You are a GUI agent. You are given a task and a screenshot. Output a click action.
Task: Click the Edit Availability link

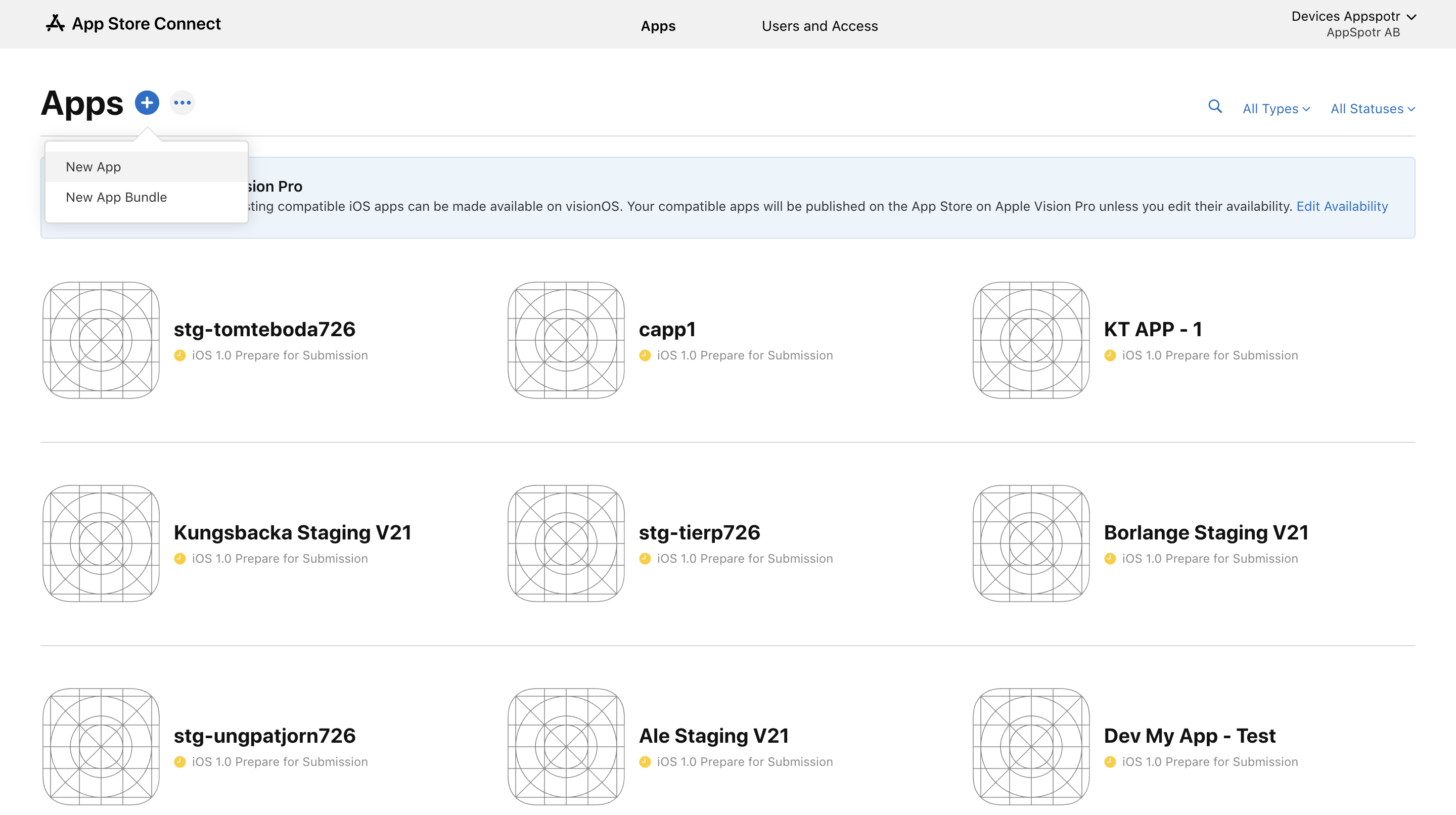pos(1342,206)
